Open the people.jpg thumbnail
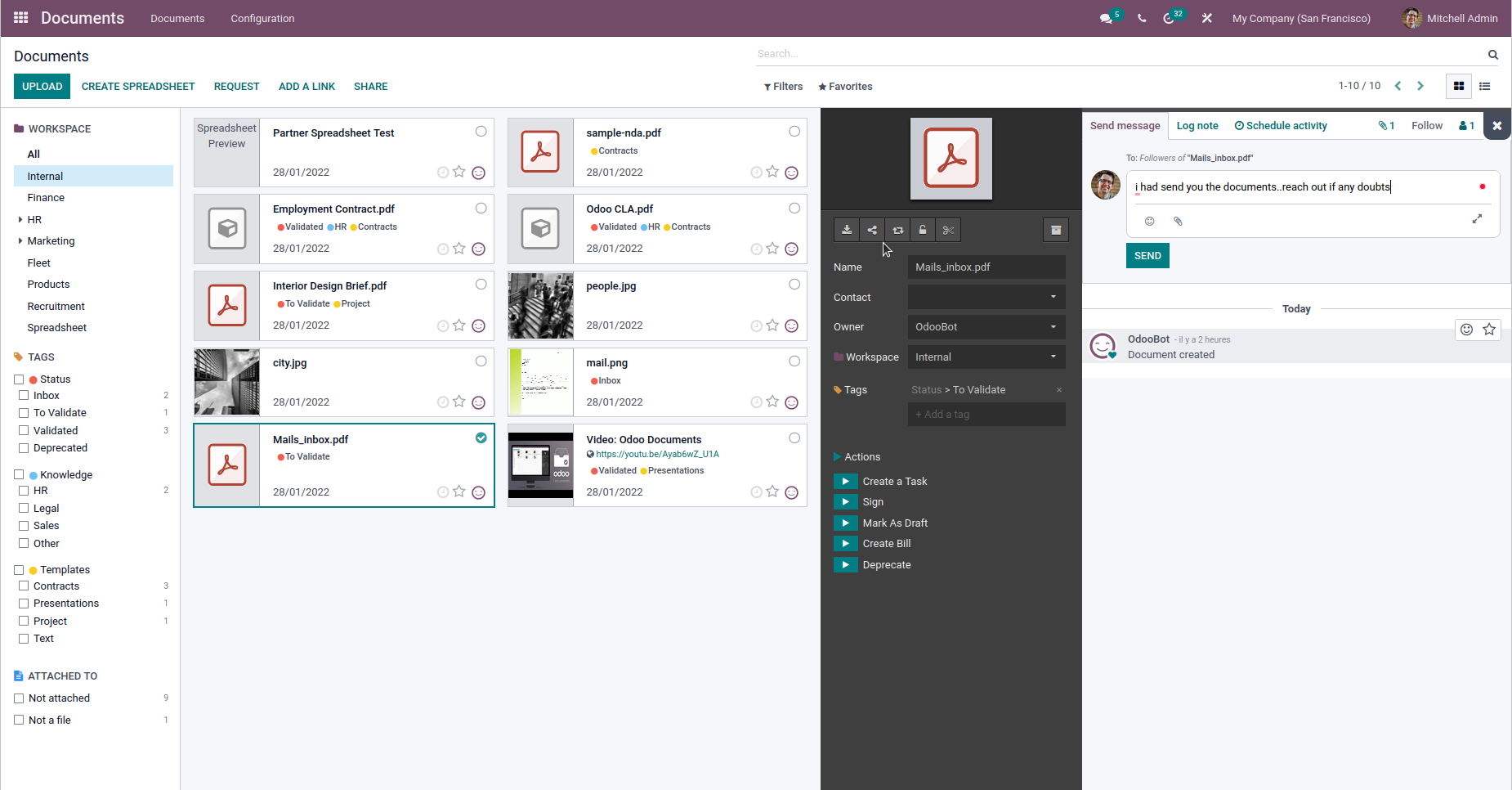Image resolution: width=1512 pixels, height=790 pixels. (x=541, y=306)
